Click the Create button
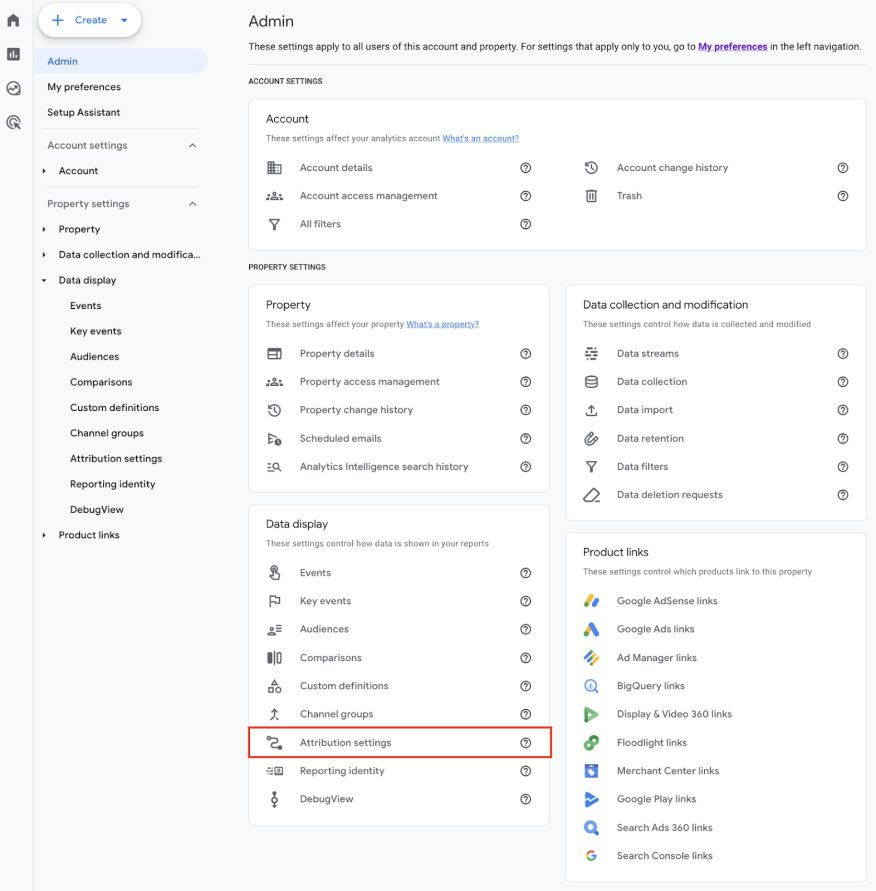The width and height of the screenshot is (876, 891). (x=89, y=20)
